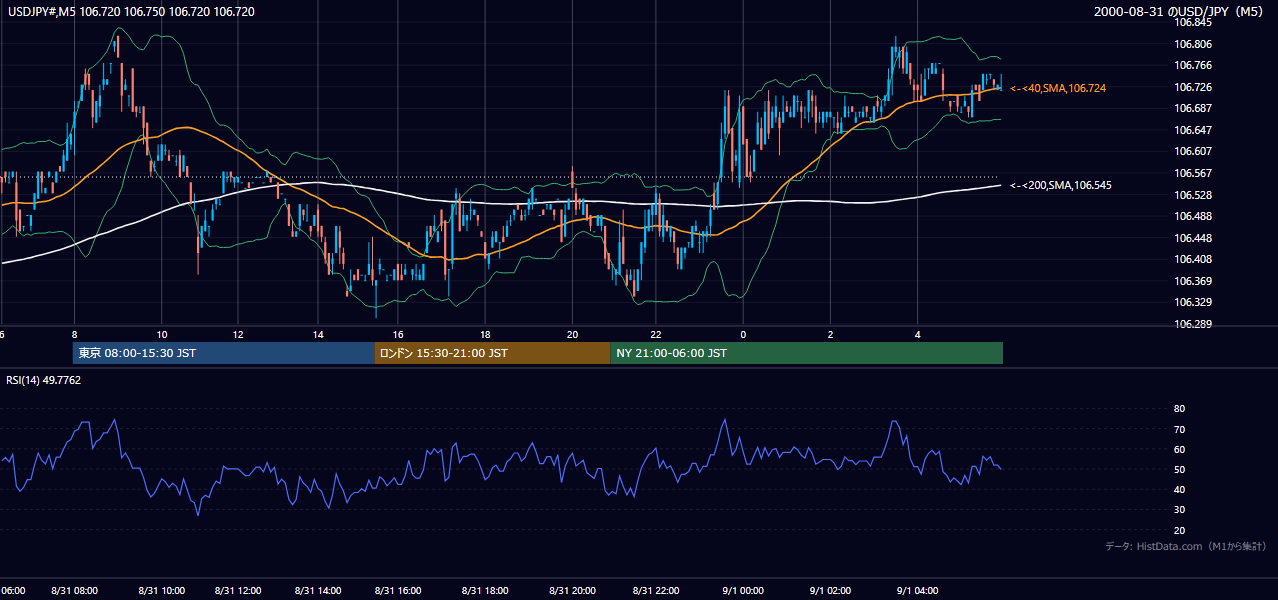The width and height of the screenshot is (1278, 600).
Task: Click the 9/1 04:00 time label
Action: tap(917, 591)
